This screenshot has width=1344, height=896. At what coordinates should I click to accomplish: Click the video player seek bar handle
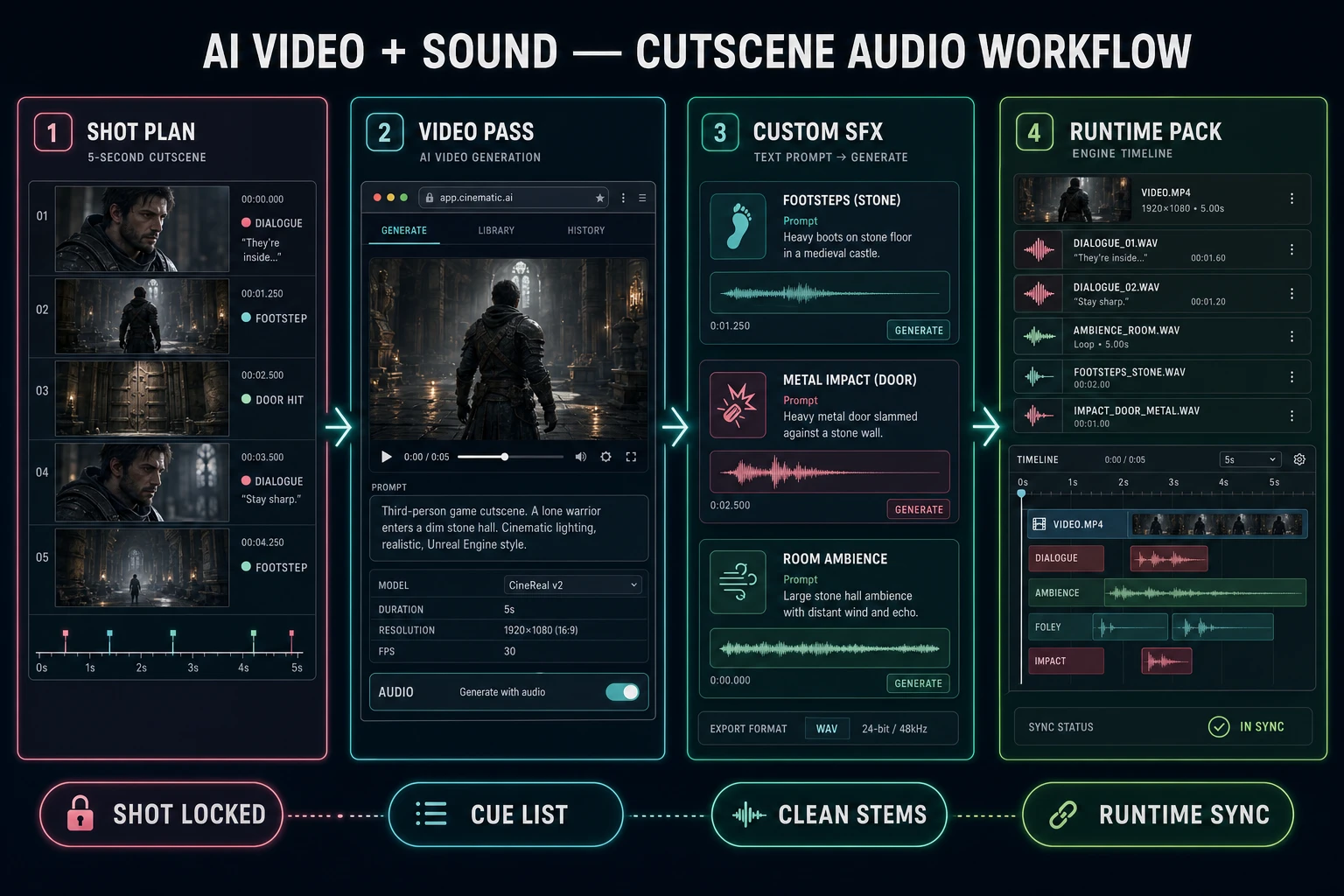click(505, 457)
